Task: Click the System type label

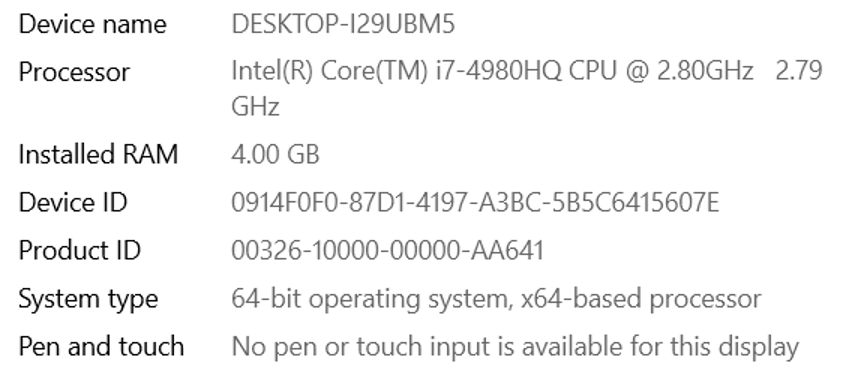Action: pyautogui.click(x=88, y=299)
